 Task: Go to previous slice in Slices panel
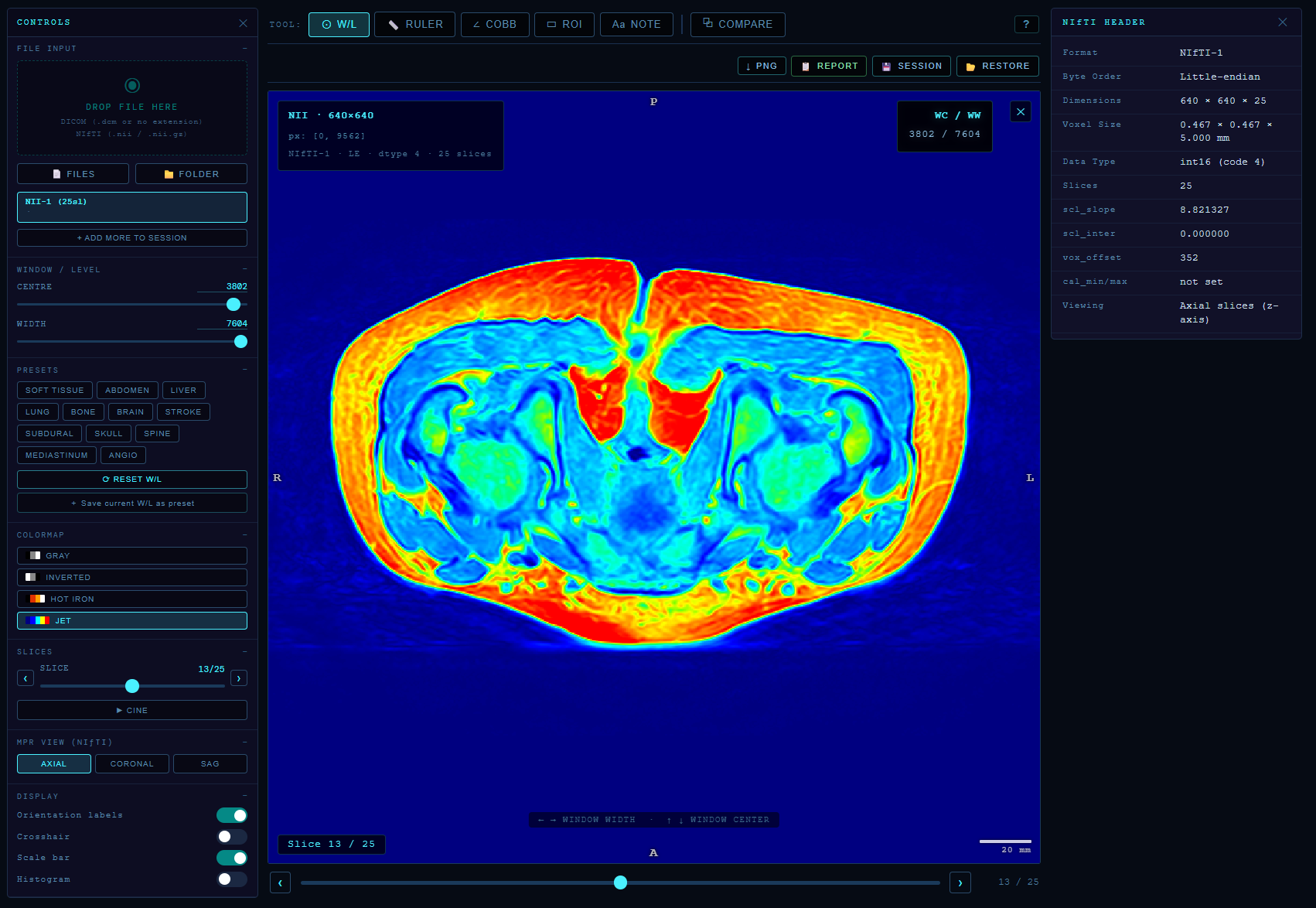coord(26,678)
